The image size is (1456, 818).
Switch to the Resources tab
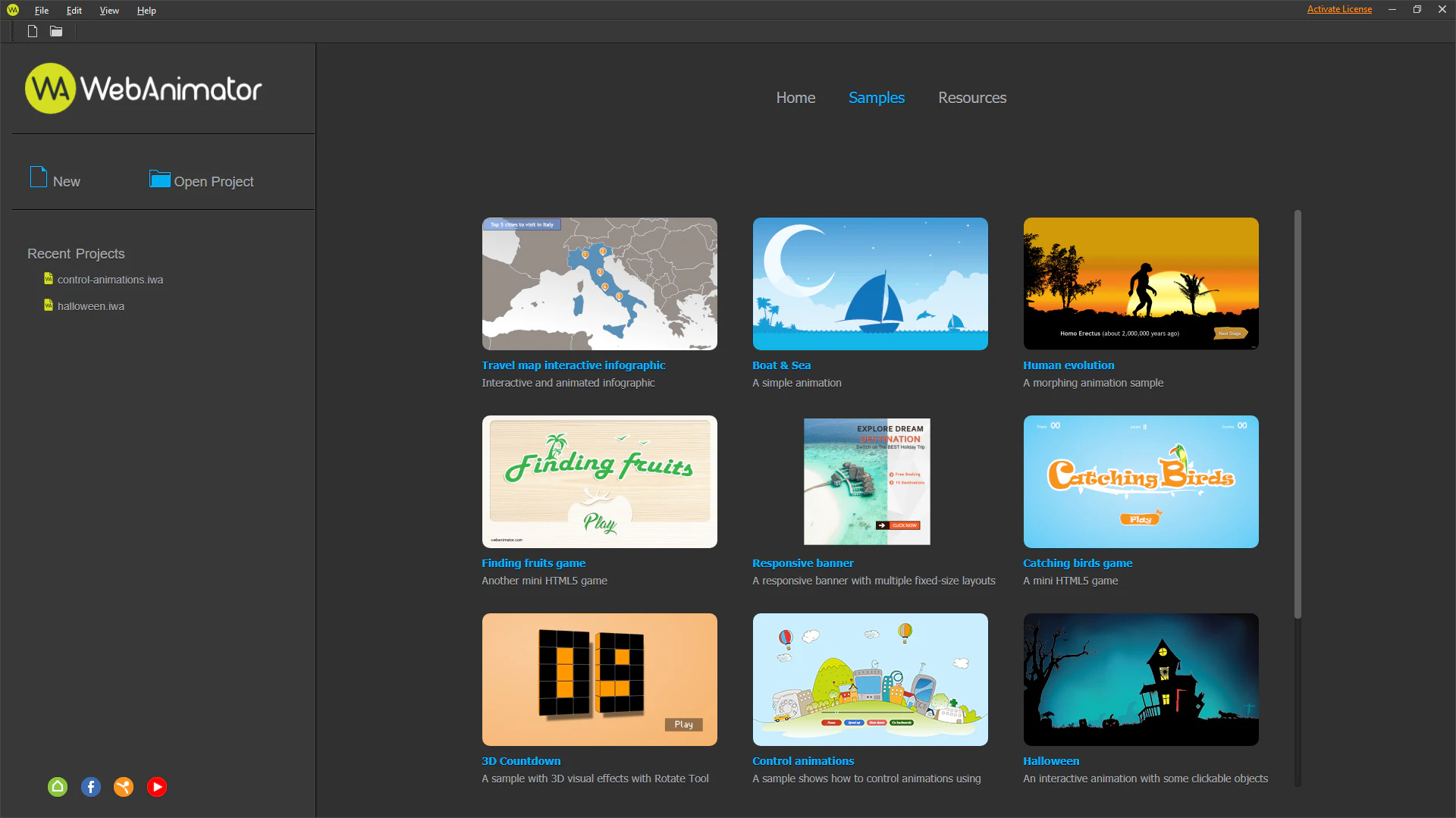972,97
